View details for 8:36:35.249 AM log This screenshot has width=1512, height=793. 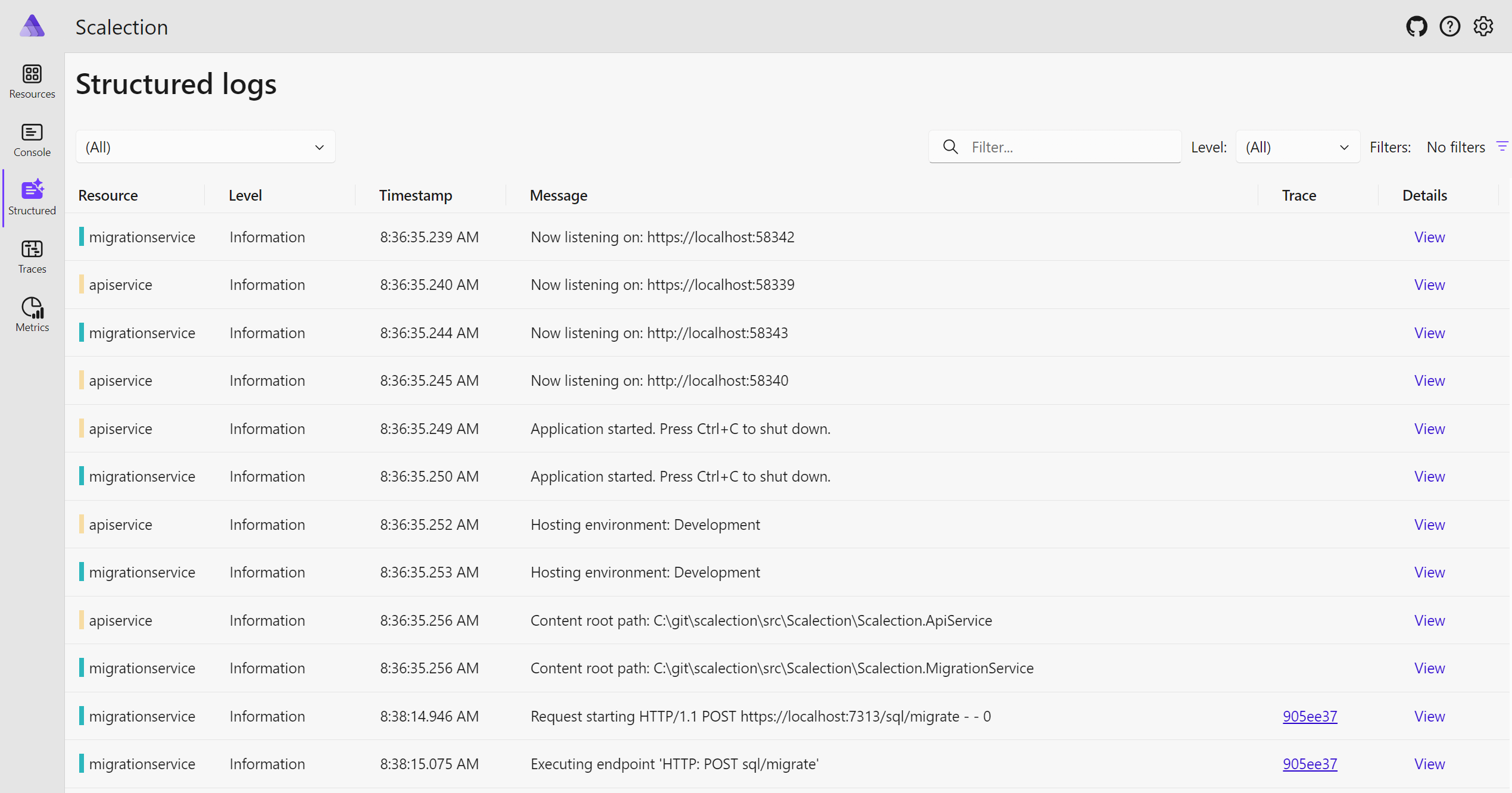point(1429,429)
